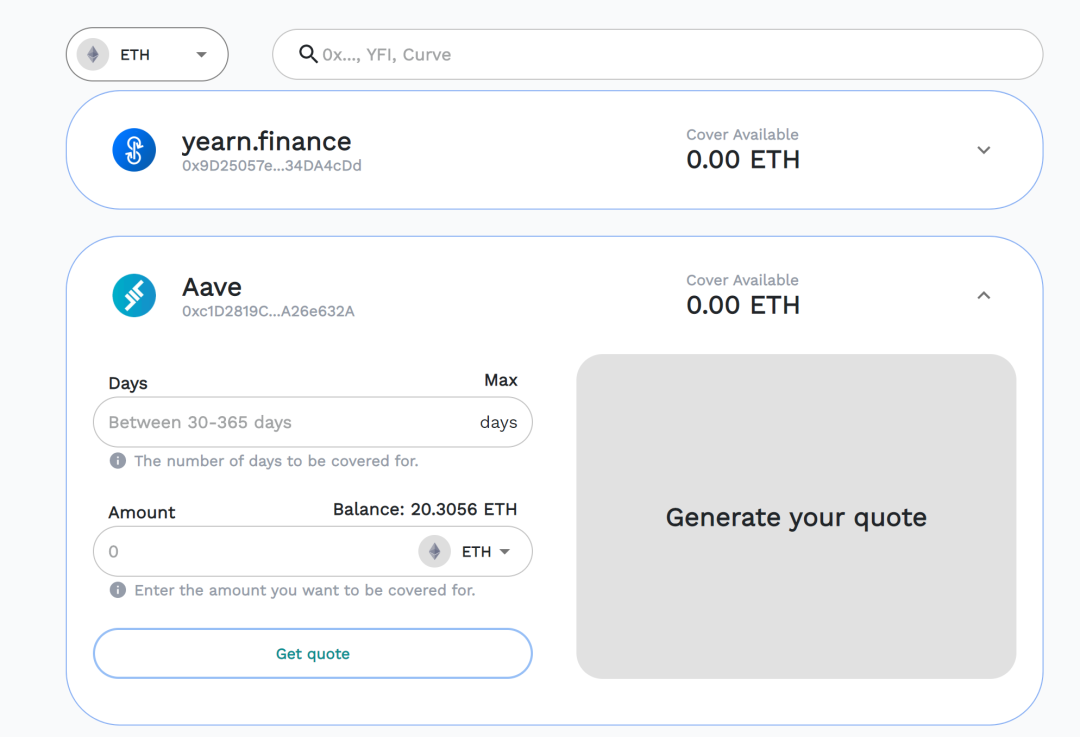The image size is (1080, 737).
Task: Click the Get quote button
Action: tap(313, 653)
